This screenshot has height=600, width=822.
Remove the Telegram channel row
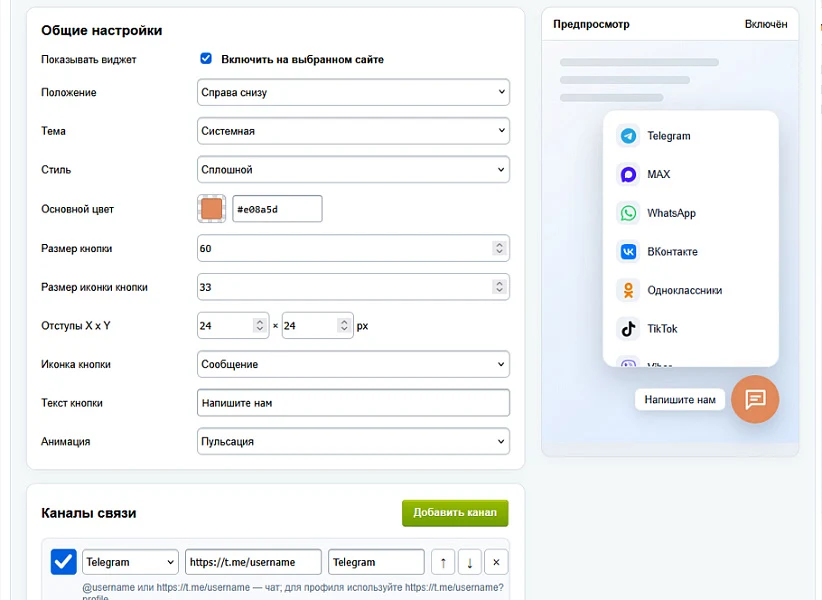(496, 562)
